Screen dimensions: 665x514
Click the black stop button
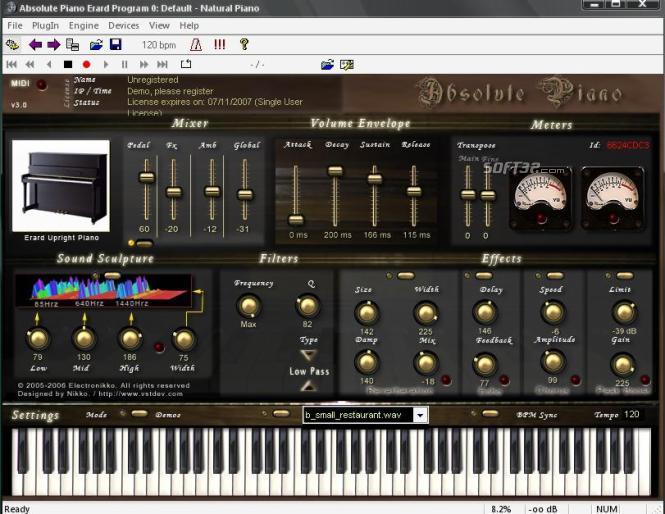pos(68,64)
